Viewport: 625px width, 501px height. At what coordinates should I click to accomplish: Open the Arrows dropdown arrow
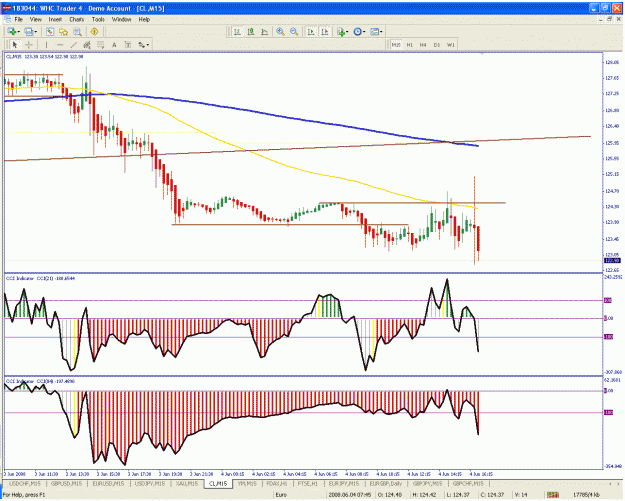[x=148, y=45]
